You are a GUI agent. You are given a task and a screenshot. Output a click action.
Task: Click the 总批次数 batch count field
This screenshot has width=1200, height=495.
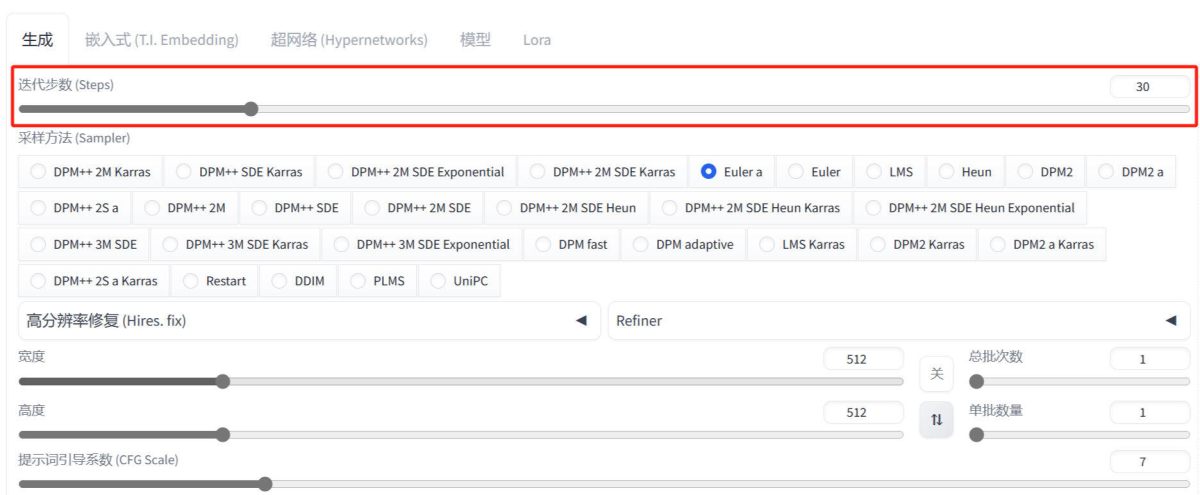point(1149,360)
